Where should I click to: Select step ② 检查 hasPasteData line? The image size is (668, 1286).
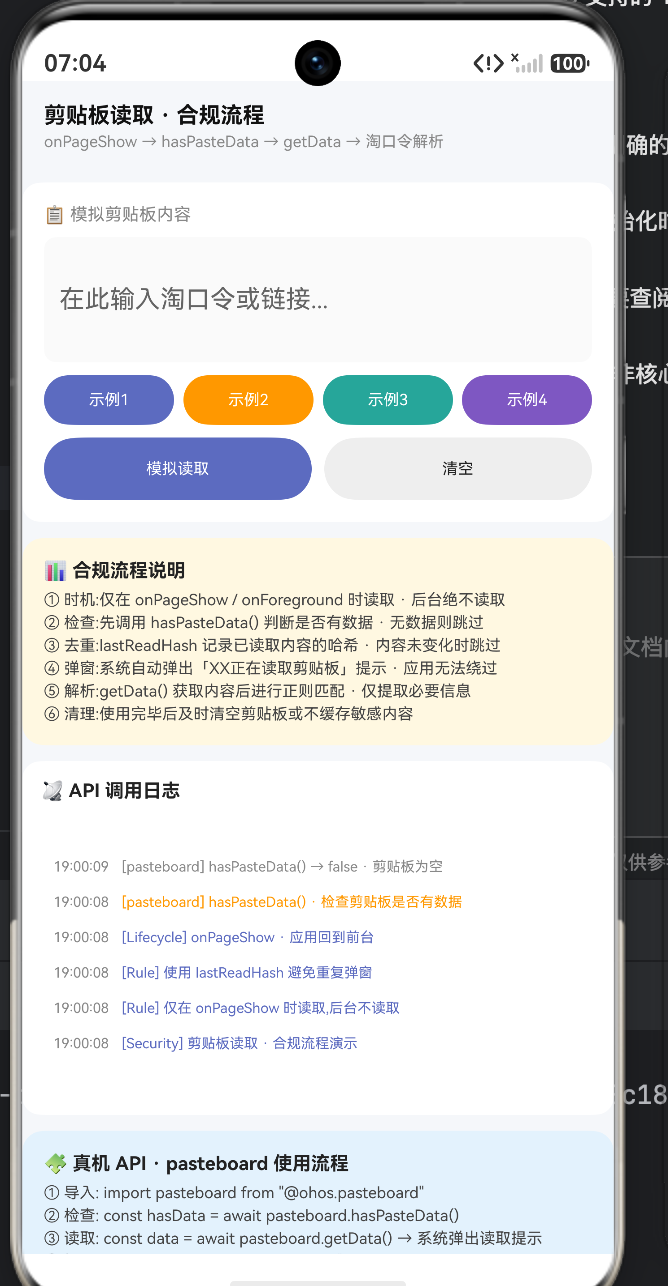tap(264, 622)
